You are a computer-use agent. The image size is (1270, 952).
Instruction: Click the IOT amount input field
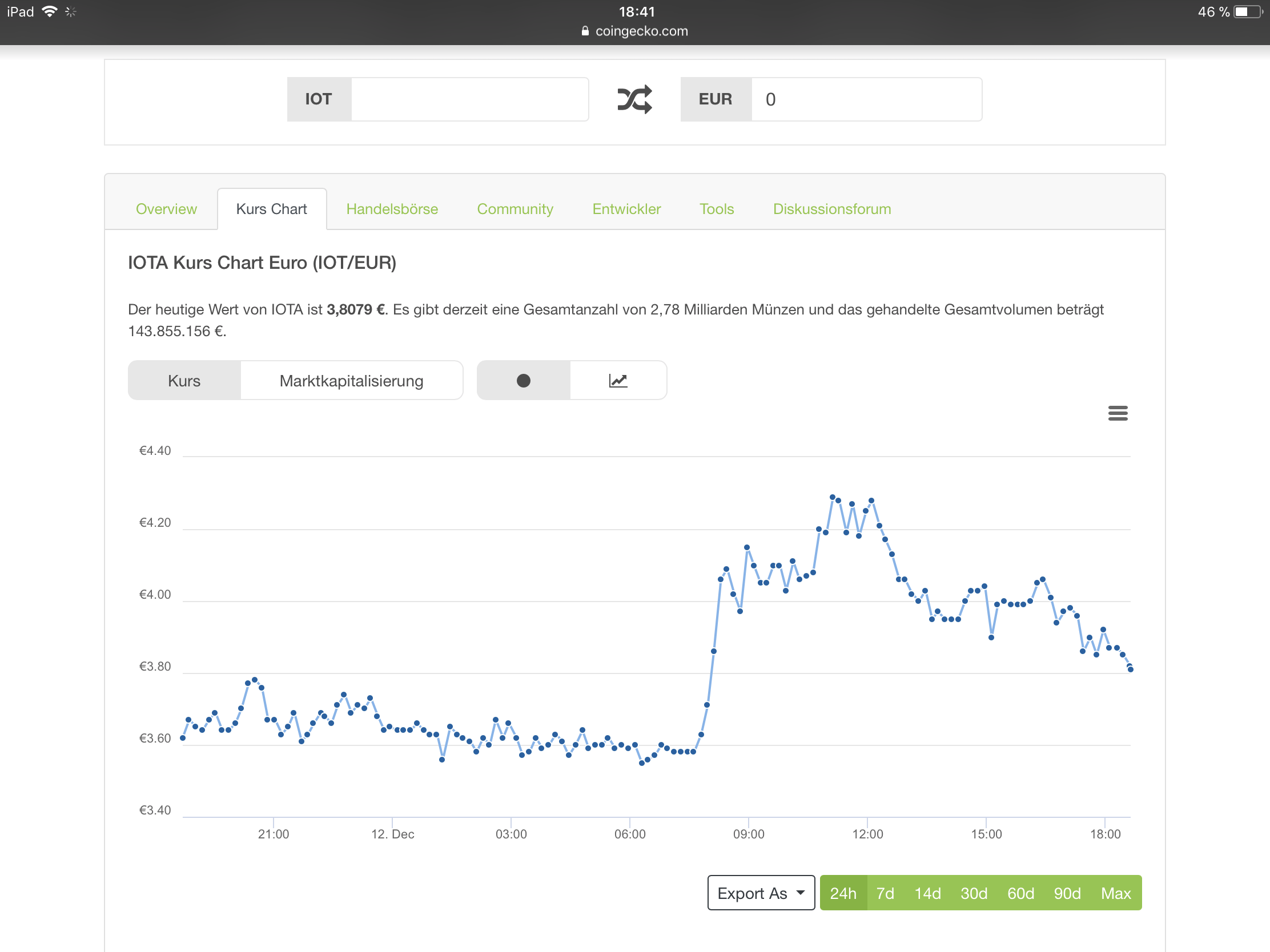coord(469,99)
